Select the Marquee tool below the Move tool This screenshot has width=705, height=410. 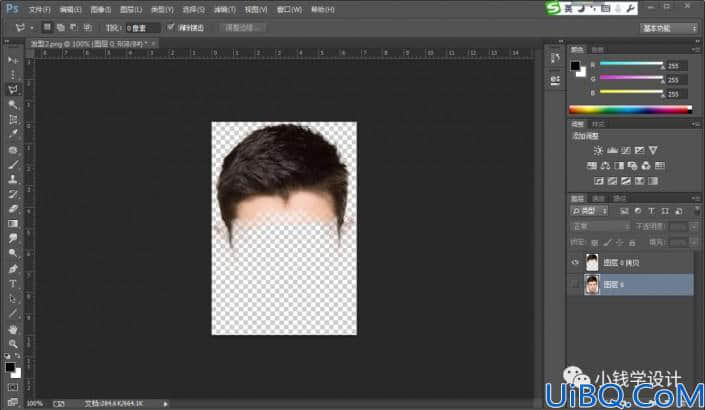pos(13,75)
